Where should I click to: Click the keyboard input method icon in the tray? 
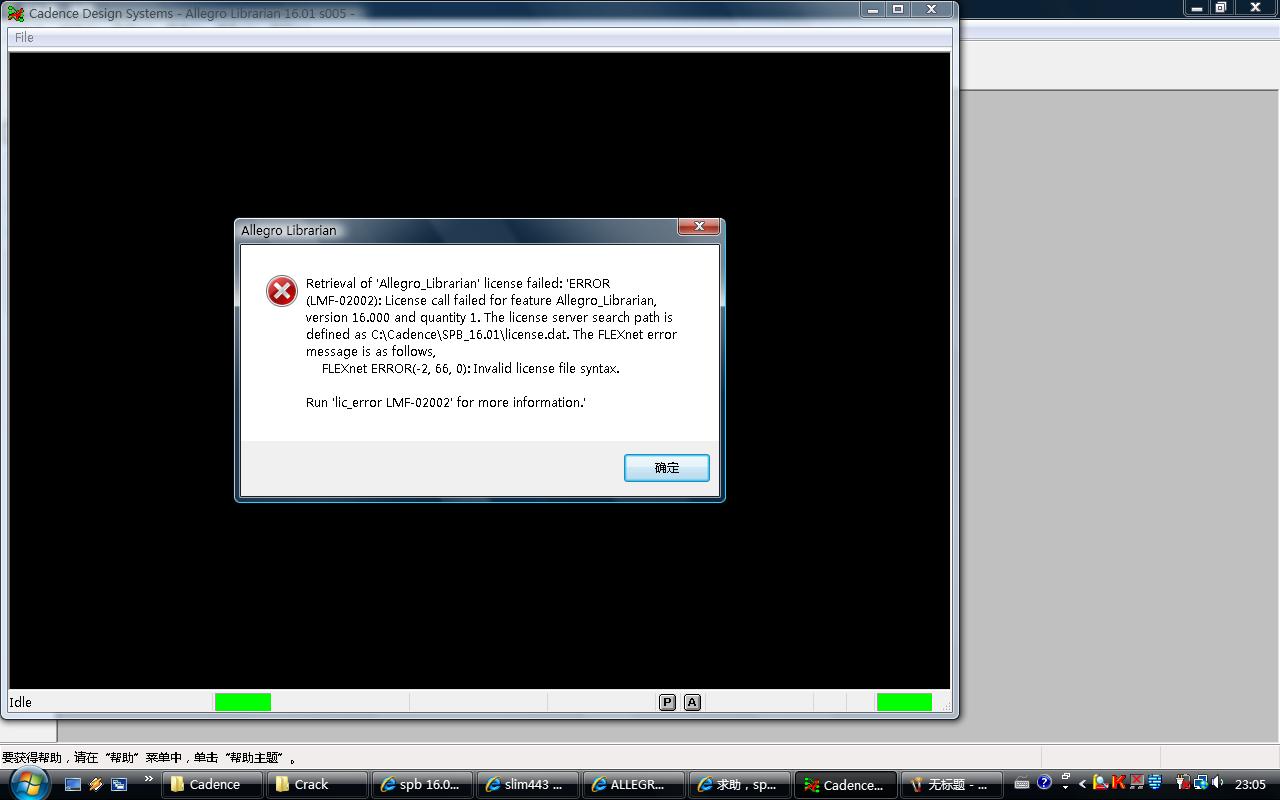click(x=1022, y=784)
